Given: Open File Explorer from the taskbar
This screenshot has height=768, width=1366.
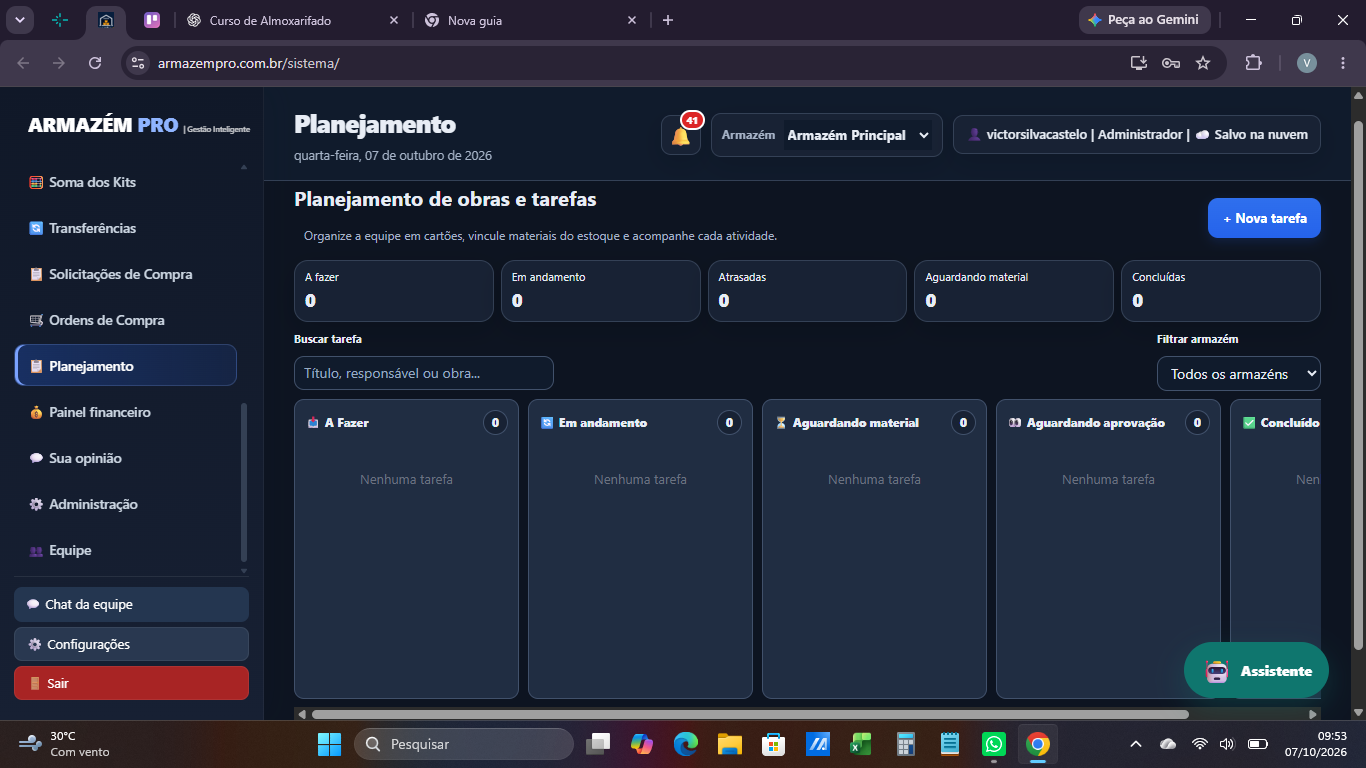Looking at the screenshot, I should [x=729, y=744].
